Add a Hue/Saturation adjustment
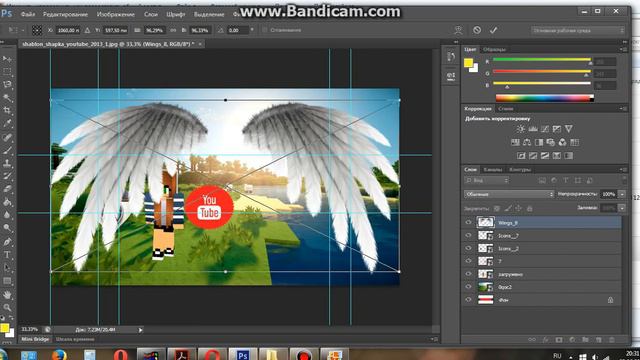Image resolution: width=640 pixels, height=360 pixels. 515,142
